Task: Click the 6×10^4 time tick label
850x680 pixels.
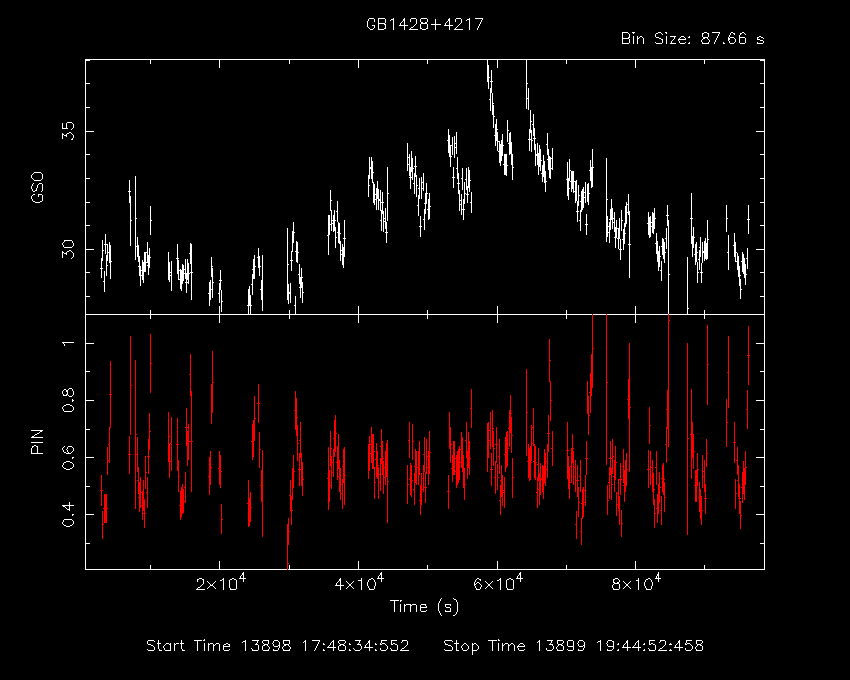Action: click(x=498, y=584)
